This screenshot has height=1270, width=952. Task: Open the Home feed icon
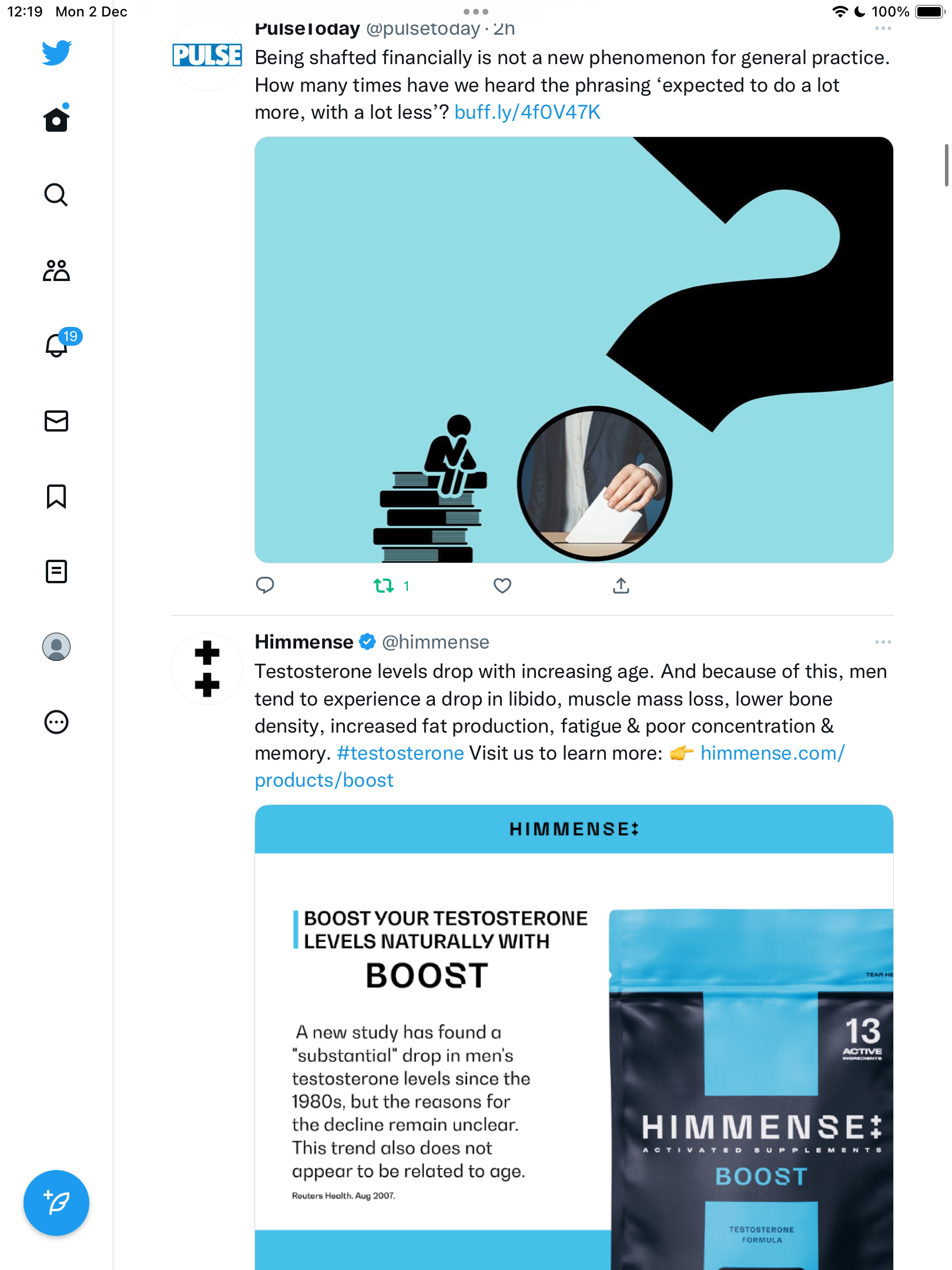pyautogui.click(x=56, y=119)
